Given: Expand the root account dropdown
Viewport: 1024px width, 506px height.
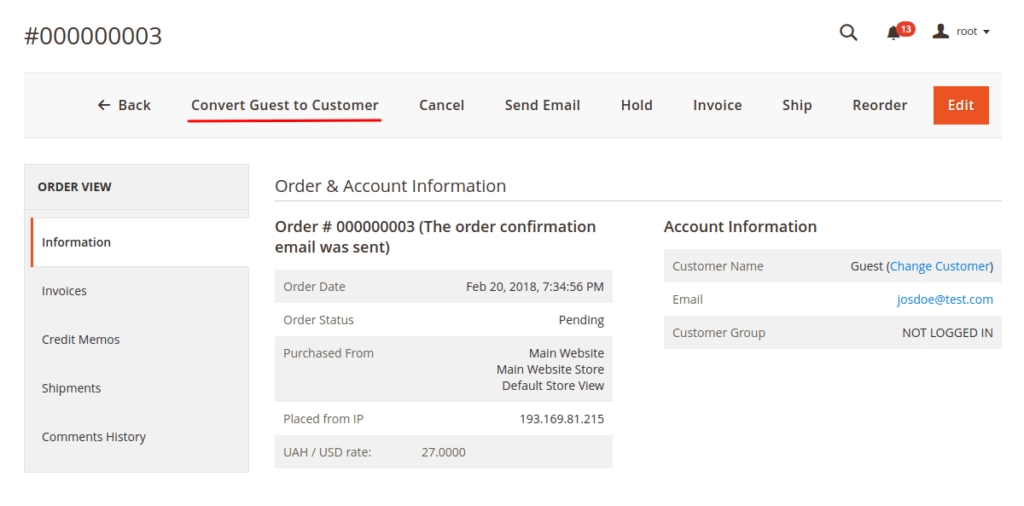Looking at the screenshot, I should [x=973, y=32].
